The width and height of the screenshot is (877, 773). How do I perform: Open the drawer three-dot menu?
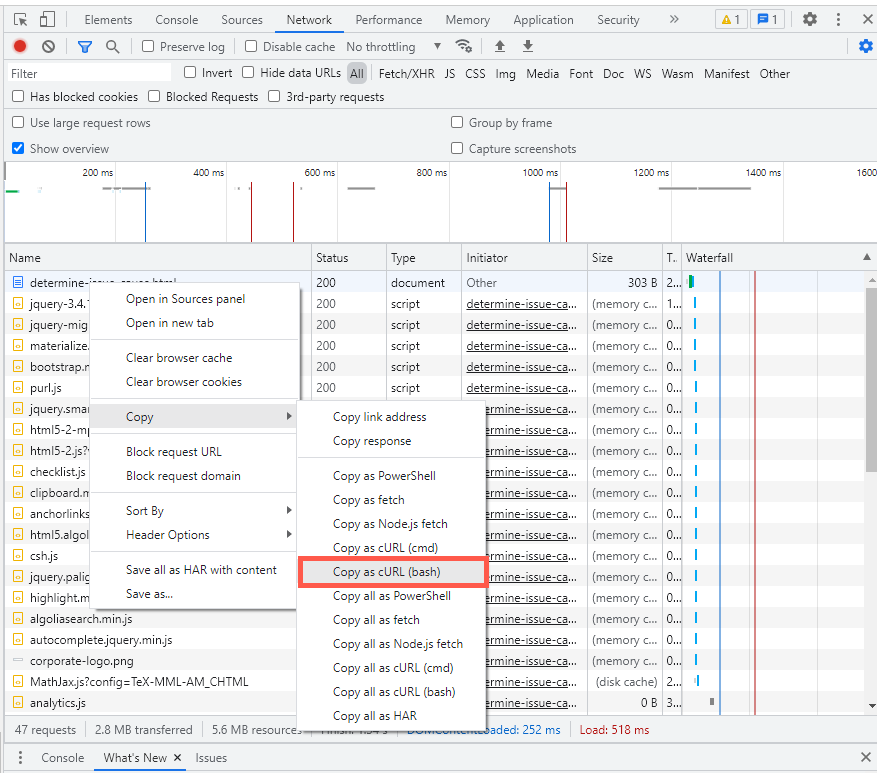(x=20, y=758)
